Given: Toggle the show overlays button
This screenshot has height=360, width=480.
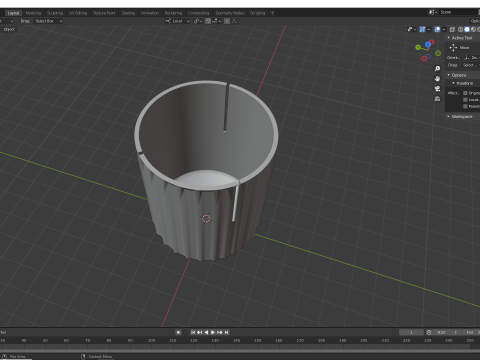Looking at the screenshot, I should [437, 29].
